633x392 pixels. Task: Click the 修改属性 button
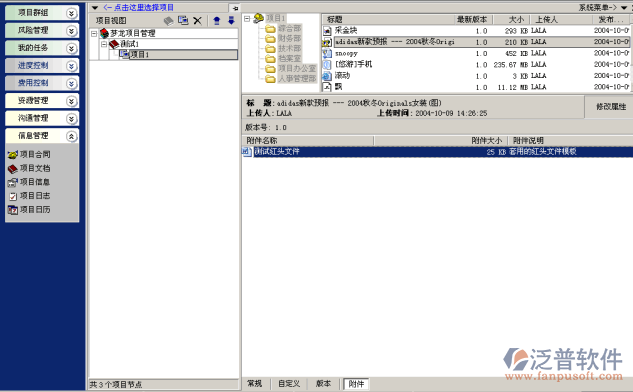[x=611, y=107]
